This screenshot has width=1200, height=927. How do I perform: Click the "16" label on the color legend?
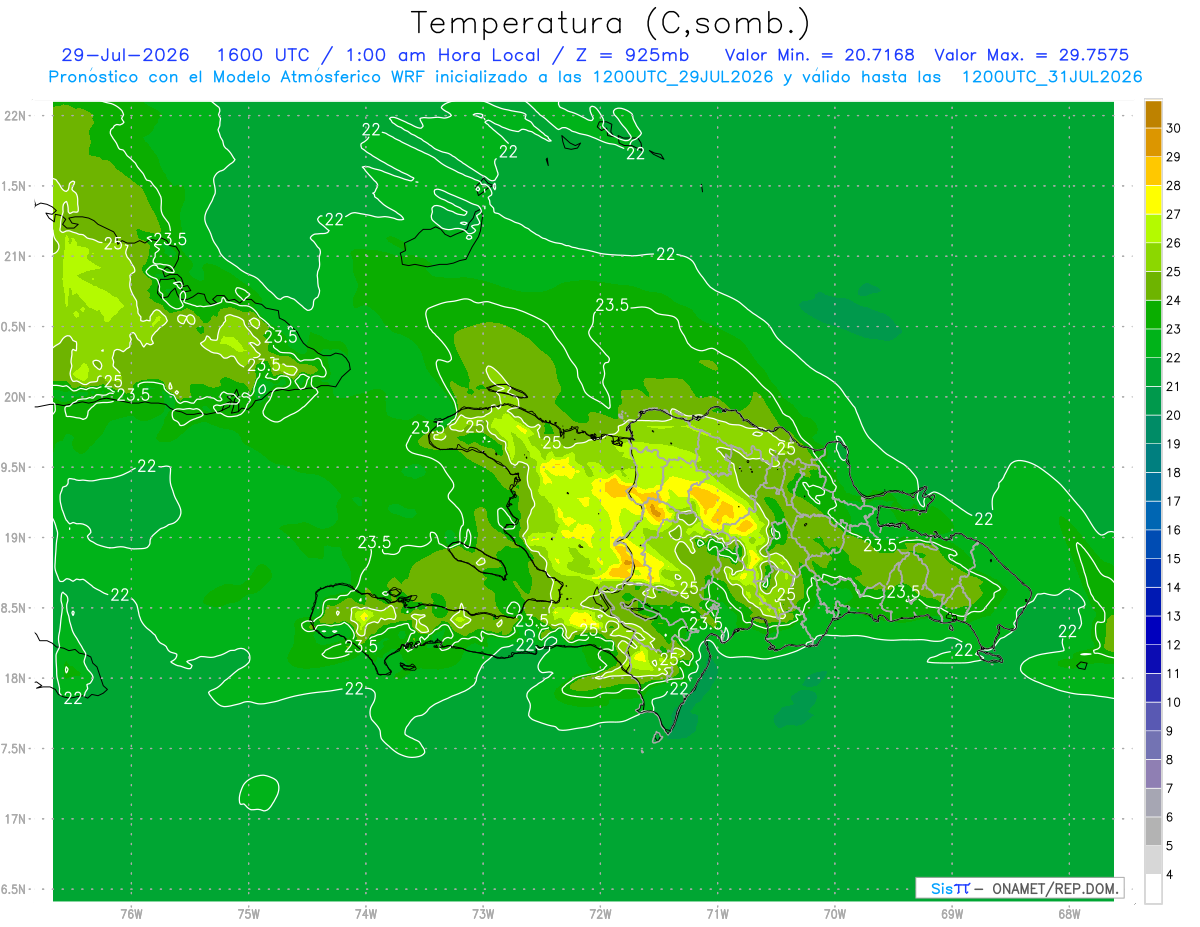[x=1174, y=530]
